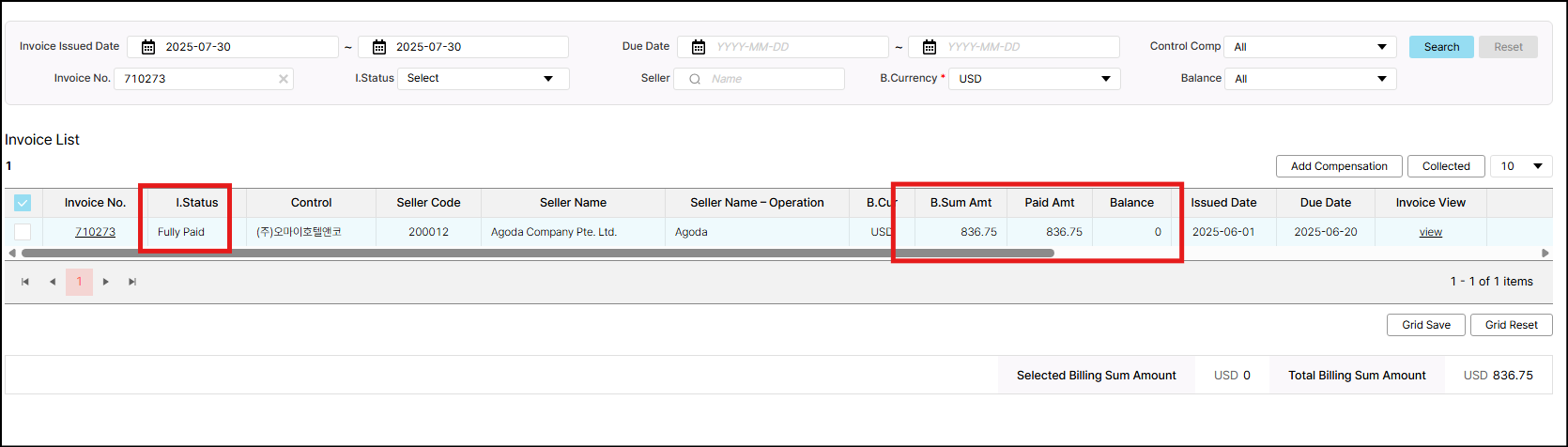Clear the Invoice No. field text

point(284,79)
